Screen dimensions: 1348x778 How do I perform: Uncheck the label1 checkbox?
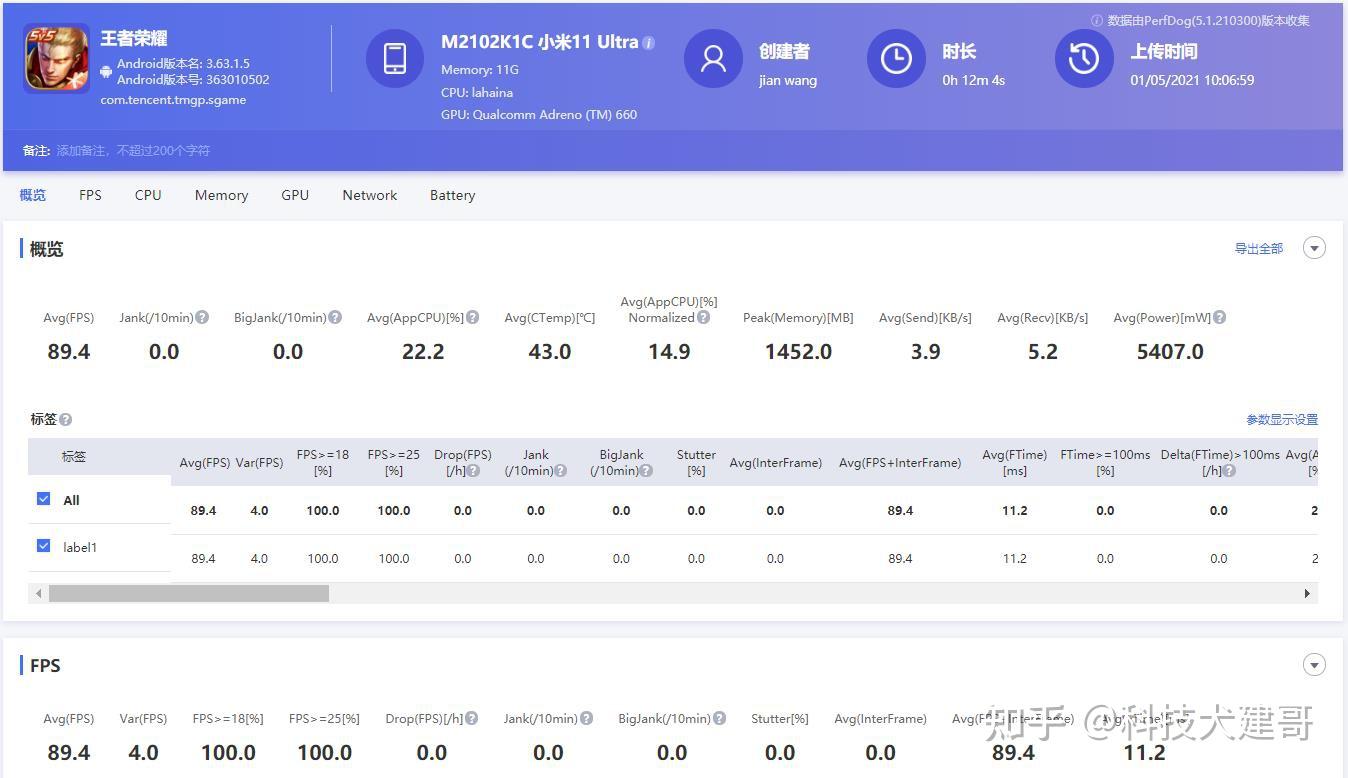tap(43, 546)
